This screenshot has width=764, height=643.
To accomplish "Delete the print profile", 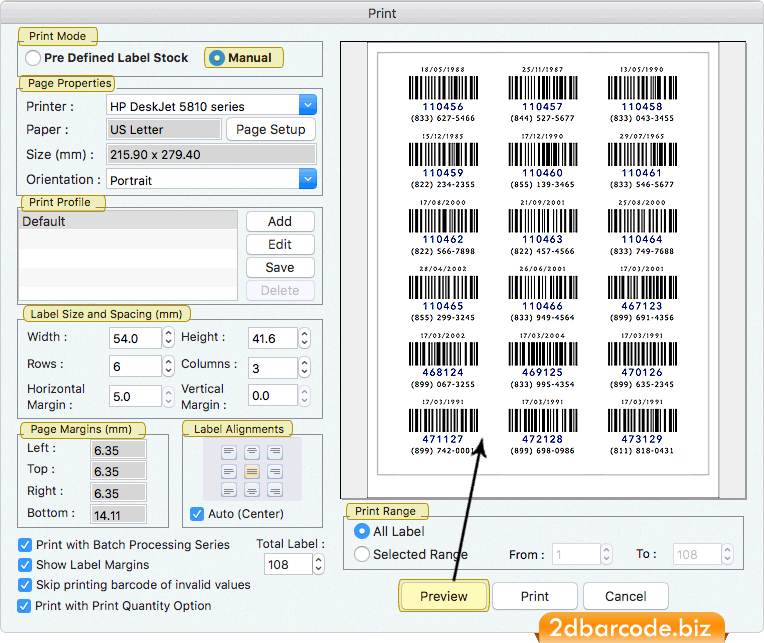I will [280, 291].
